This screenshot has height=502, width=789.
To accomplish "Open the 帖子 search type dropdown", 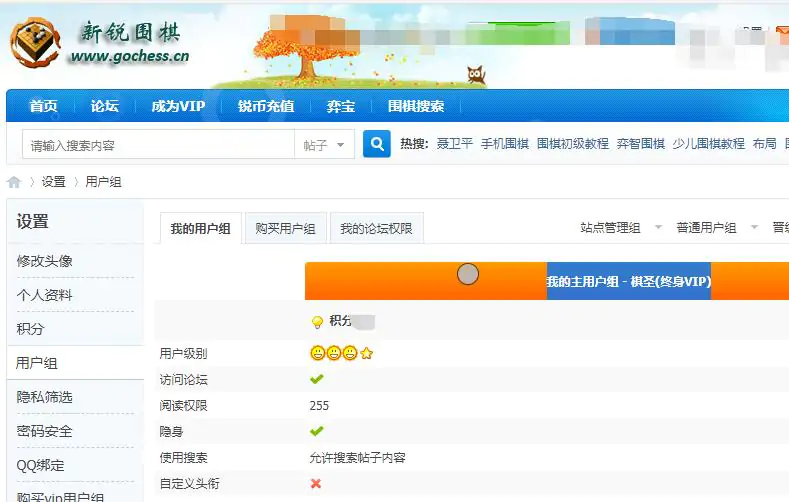I will coord(325,145).
